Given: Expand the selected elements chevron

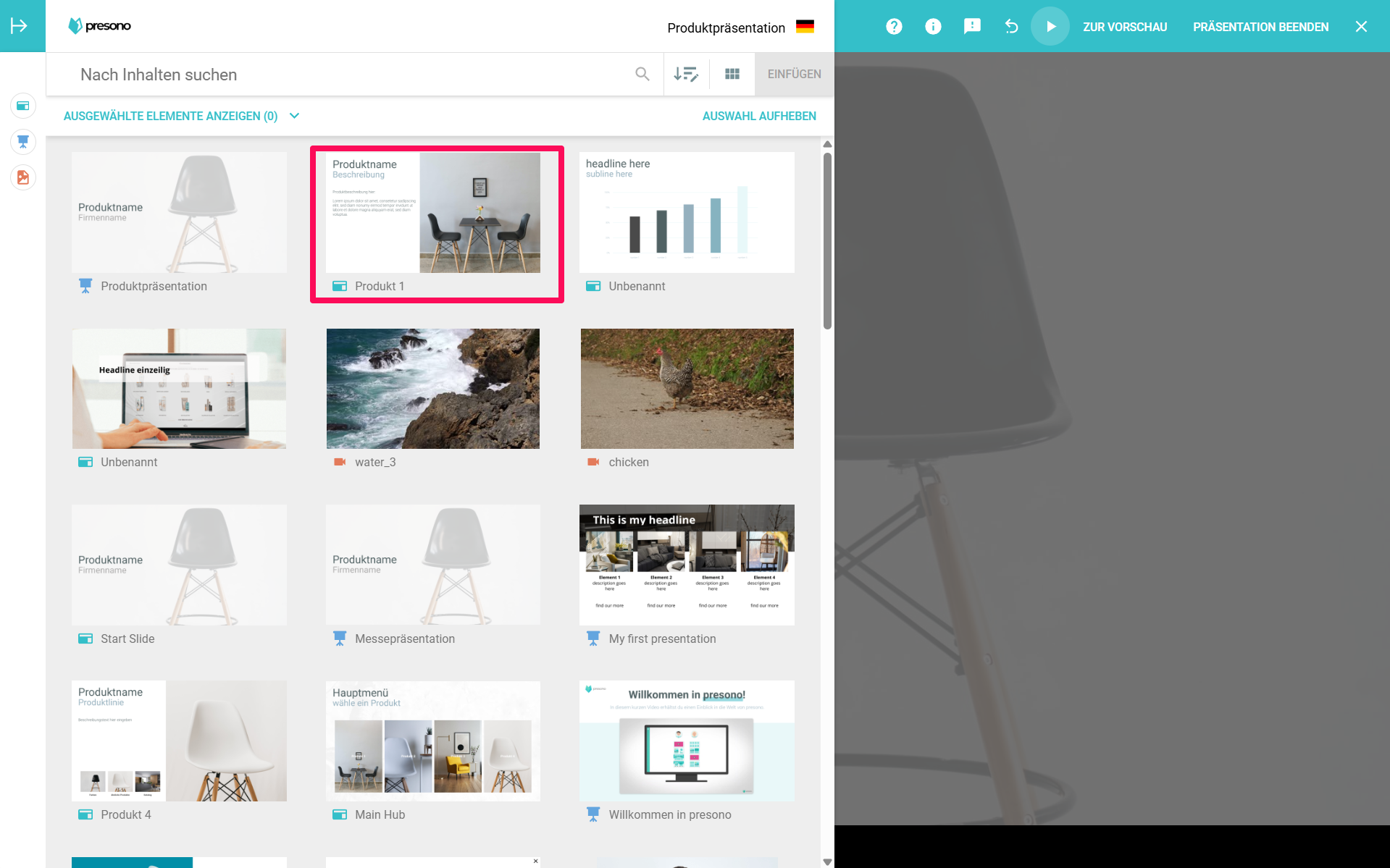Looking at the screenshot, I should (x=294, y=116).
